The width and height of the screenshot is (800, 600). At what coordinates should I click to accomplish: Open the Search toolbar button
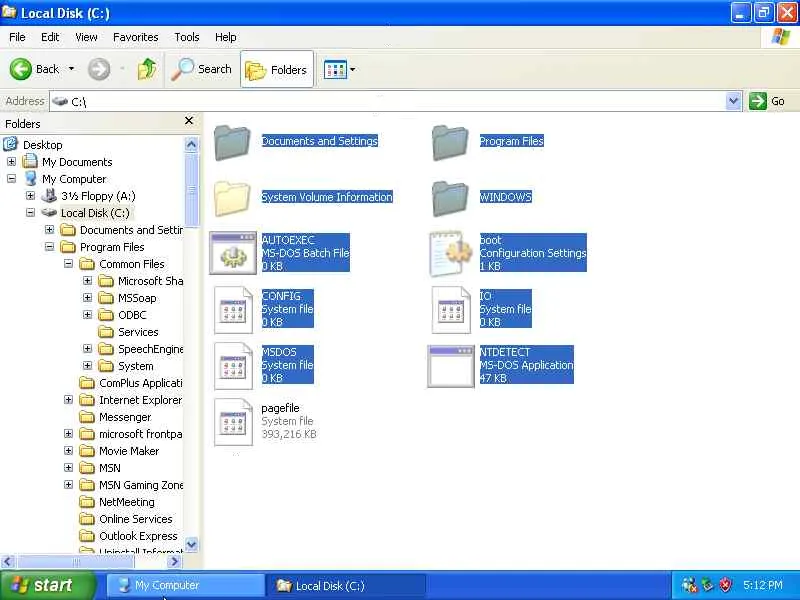(202, 69)
